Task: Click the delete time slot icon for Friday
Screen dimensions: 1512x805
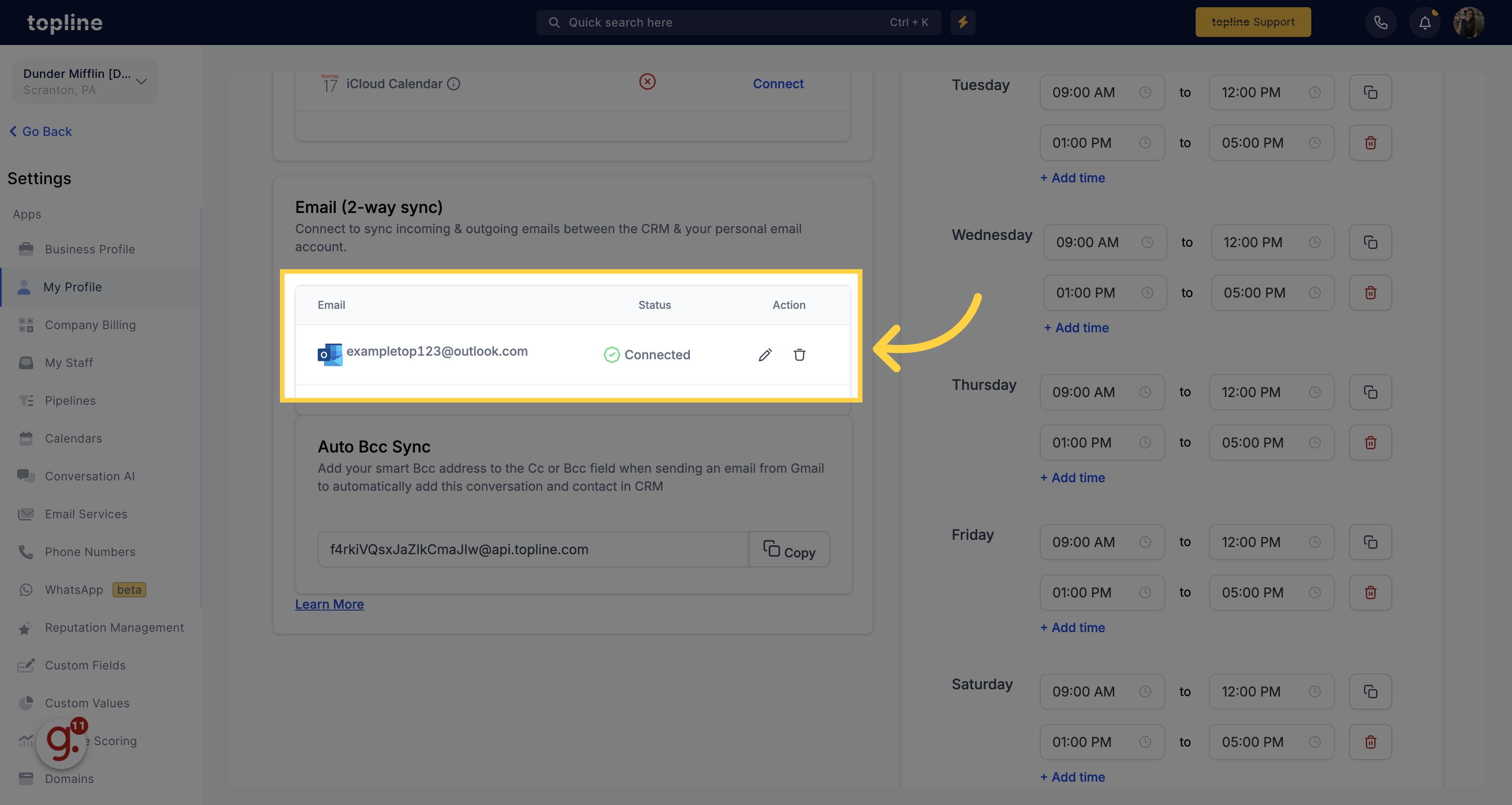Action: click(1369, 591)
